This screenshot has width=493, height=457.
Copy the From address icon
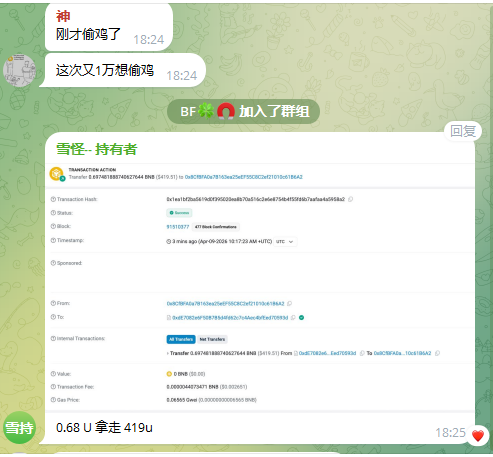coord(289,304)
